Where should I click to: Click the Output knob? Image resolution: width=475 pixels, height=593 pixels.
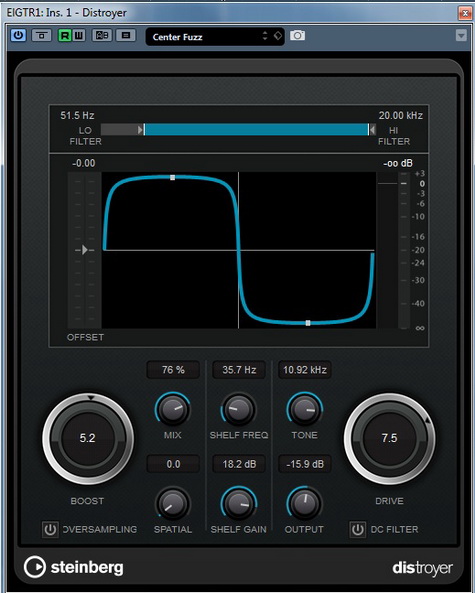point(304,504)
